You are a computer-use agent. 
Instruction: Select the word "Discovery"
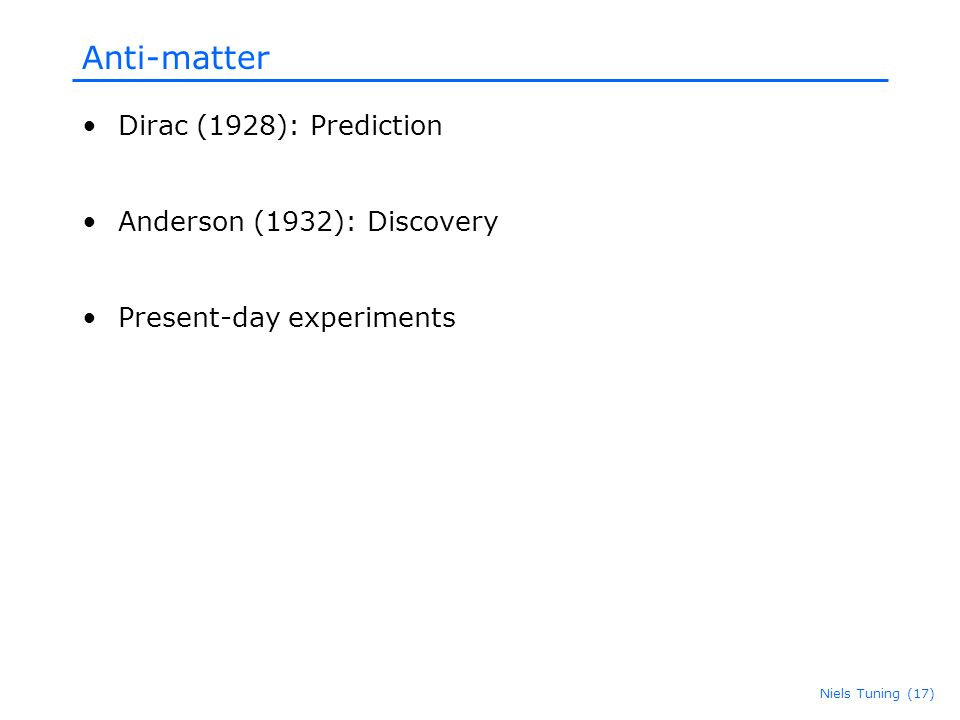[x=433, y=223]
